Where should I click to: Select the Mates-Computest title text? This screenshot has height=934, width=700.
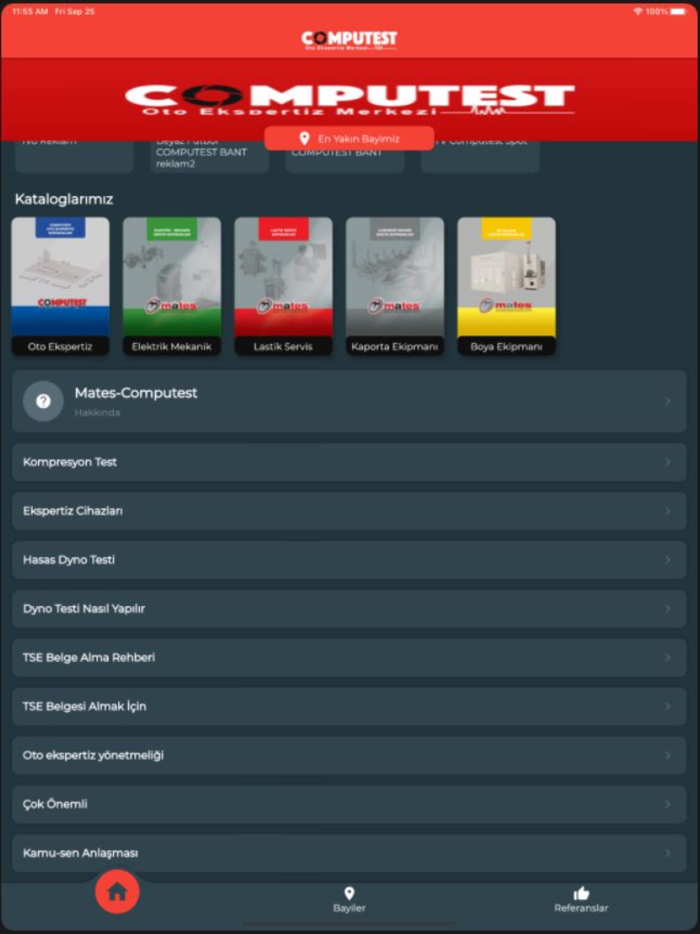(x=136, y=393)
